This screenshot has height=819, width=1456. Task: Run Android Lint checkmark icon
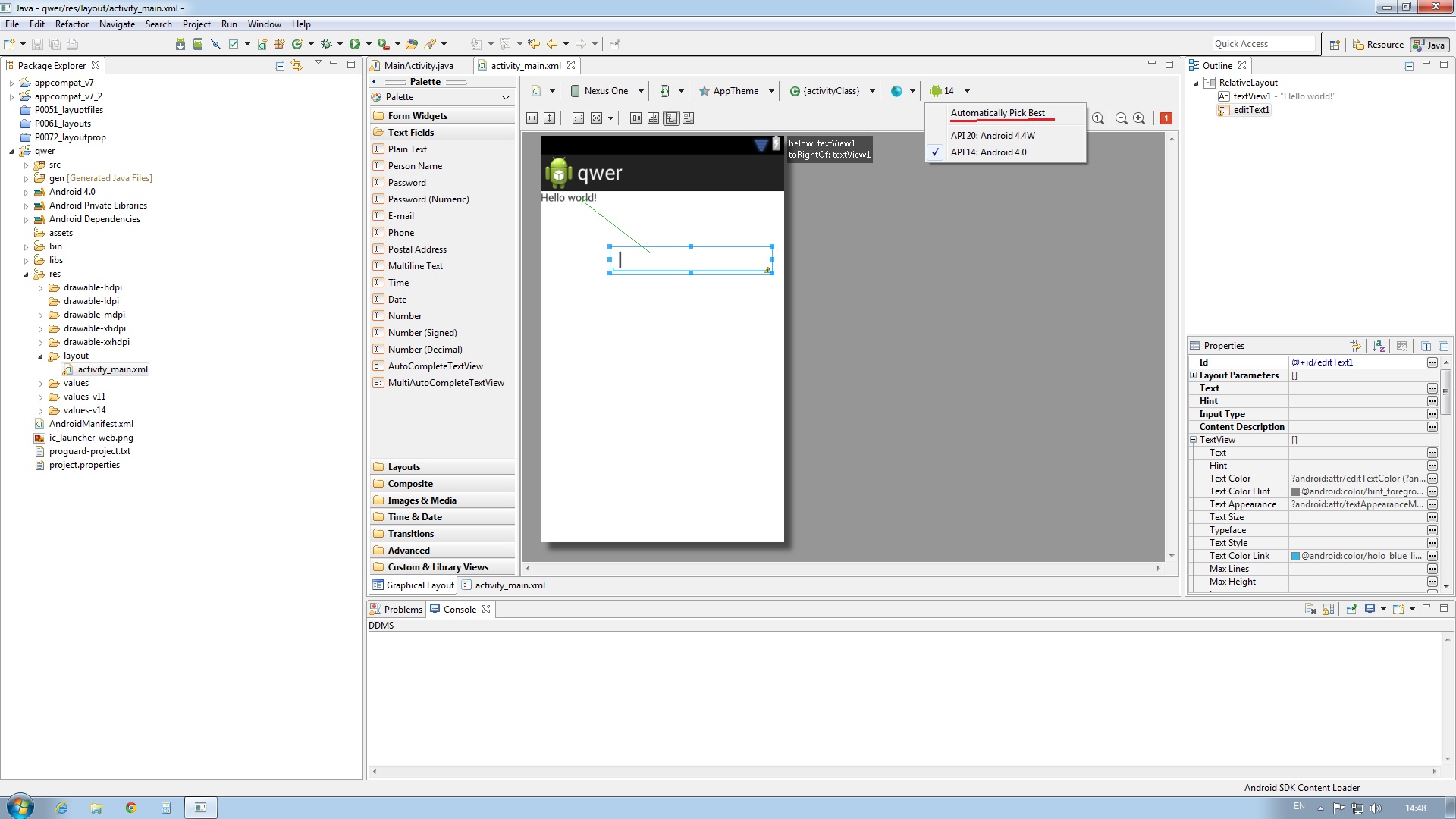click(234, 45)
